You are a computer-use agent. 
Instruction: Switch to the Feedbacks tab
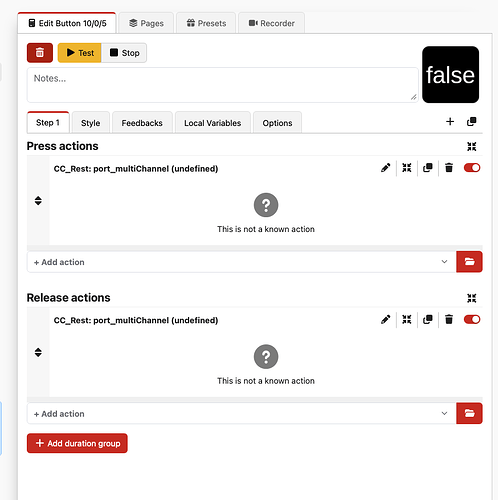[142, 123]
